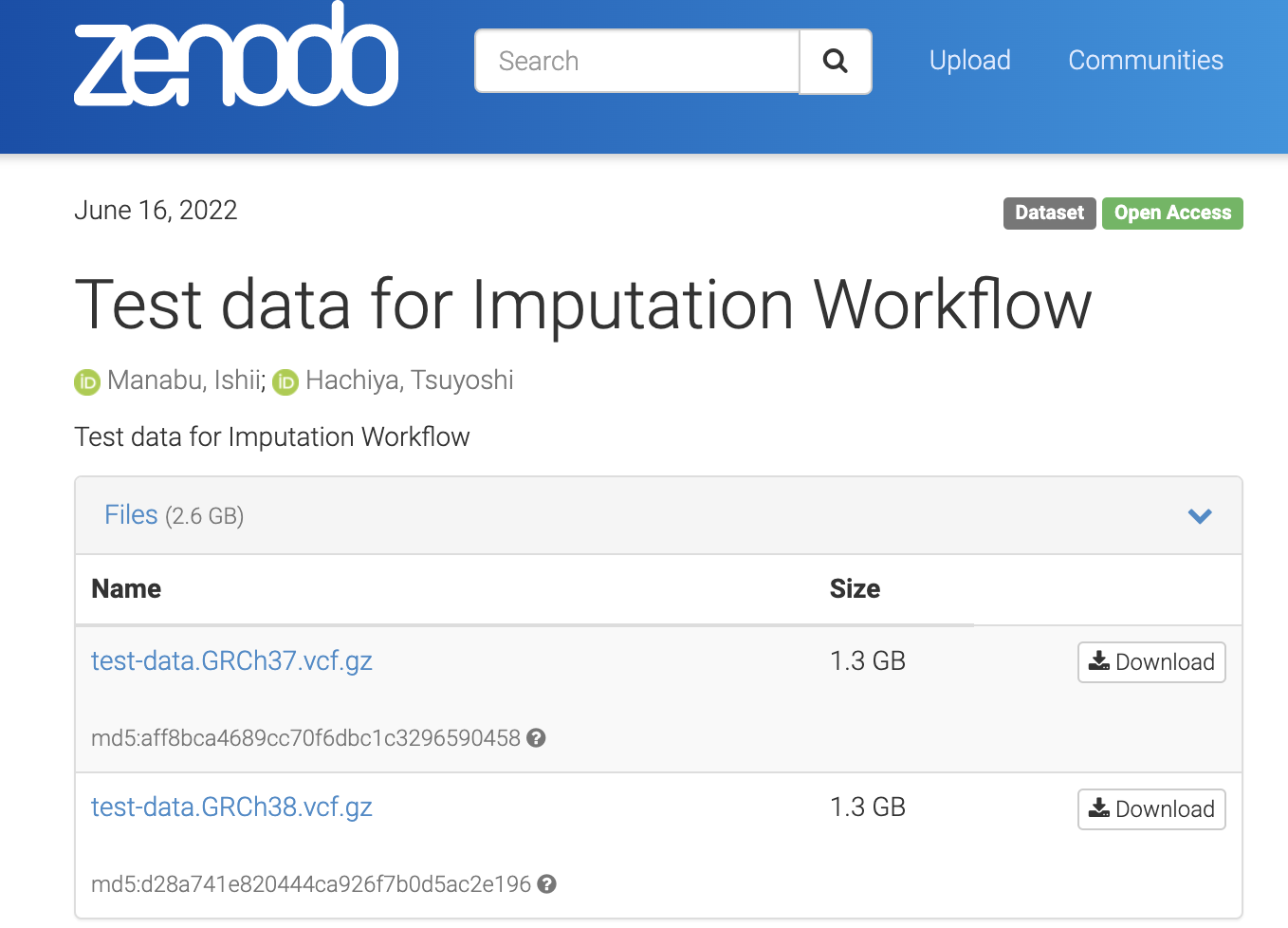Download test-data.GRCh38.vcf.gz file
The image size is (1288, 928).
pos(1151,809)
